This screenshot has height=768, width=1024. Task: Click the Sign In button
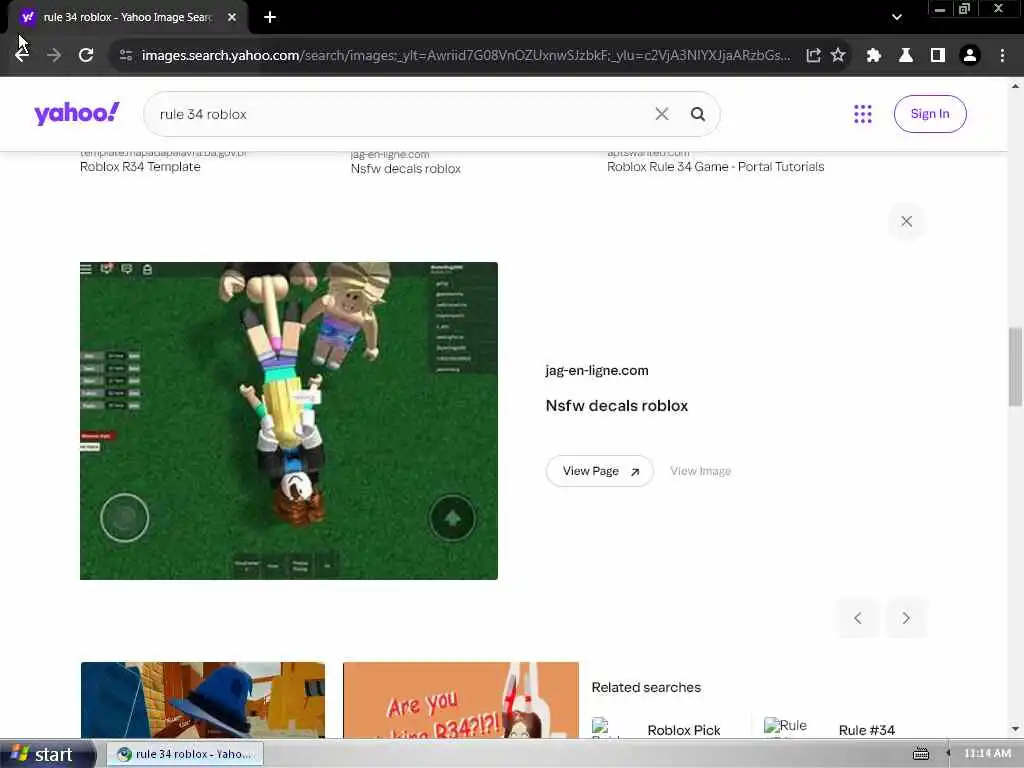tap(930, 114)
